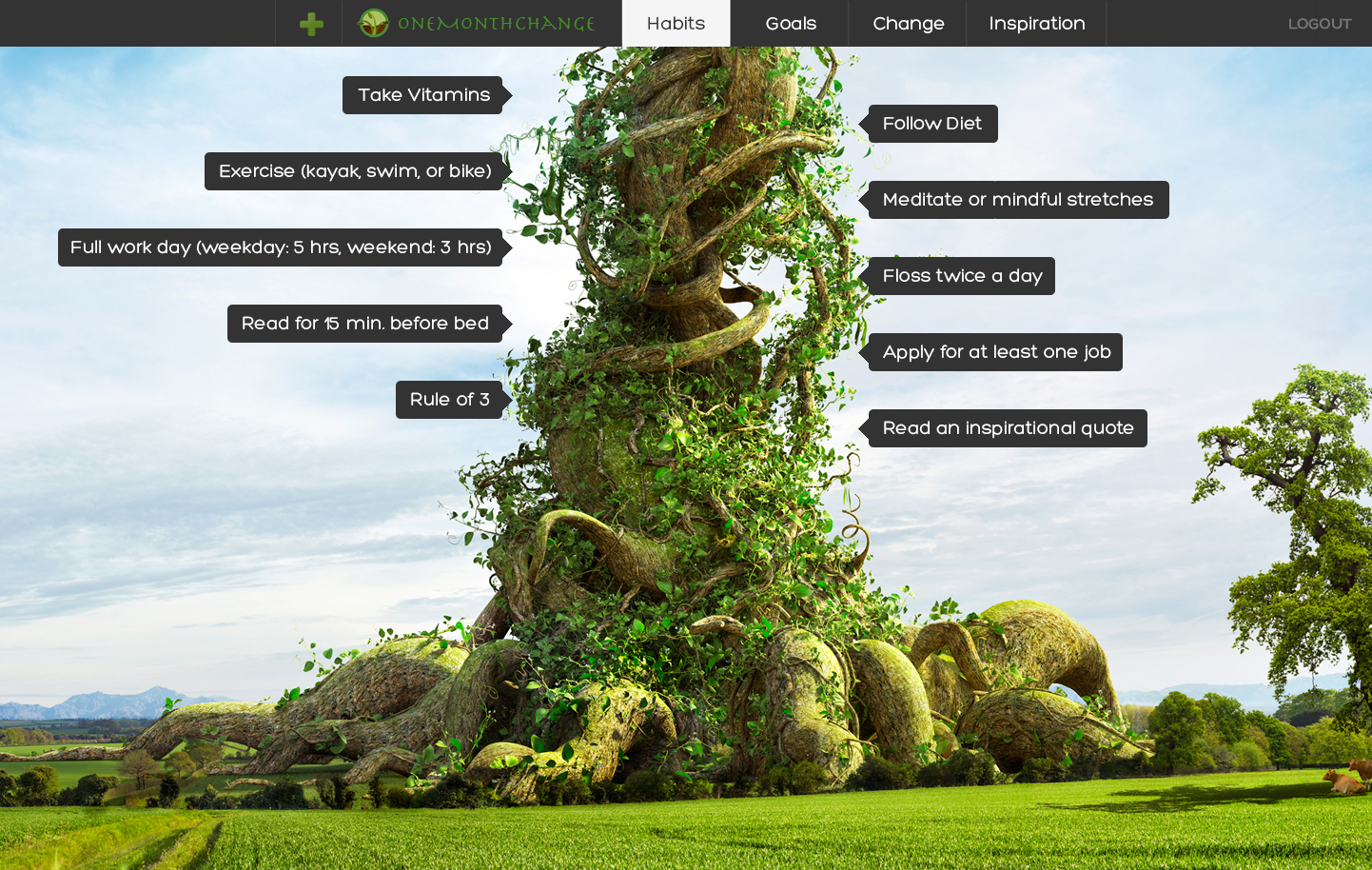The width and height of the screenshot is (1372, 870).
Task: Click the LOGOUT link
Action: 1319,24
